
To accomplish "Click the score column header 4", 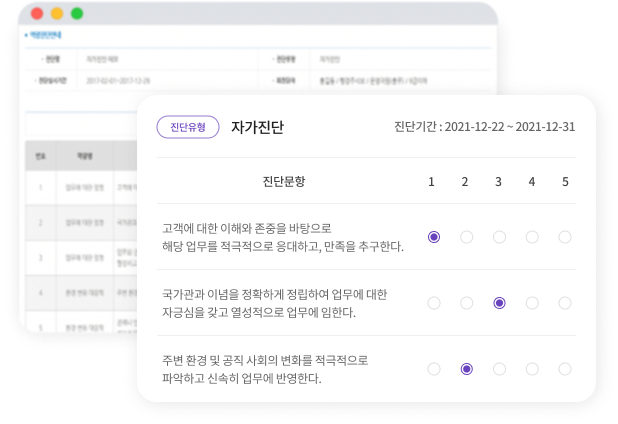I will pos(532,182).
